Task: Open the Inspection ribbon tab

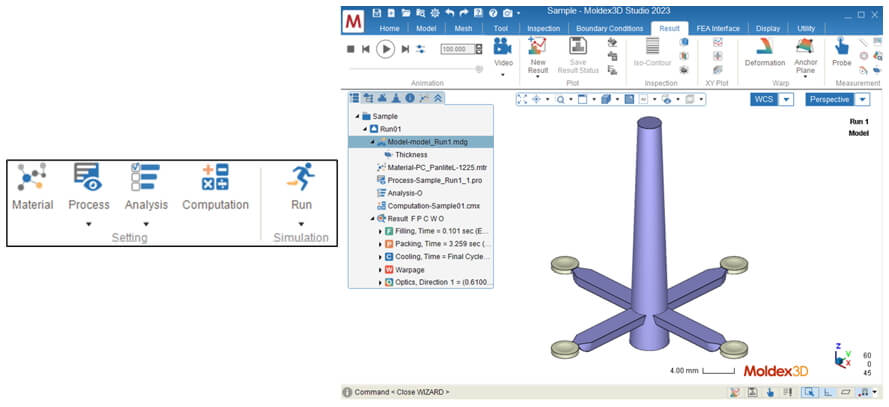Action: (543, 28)
